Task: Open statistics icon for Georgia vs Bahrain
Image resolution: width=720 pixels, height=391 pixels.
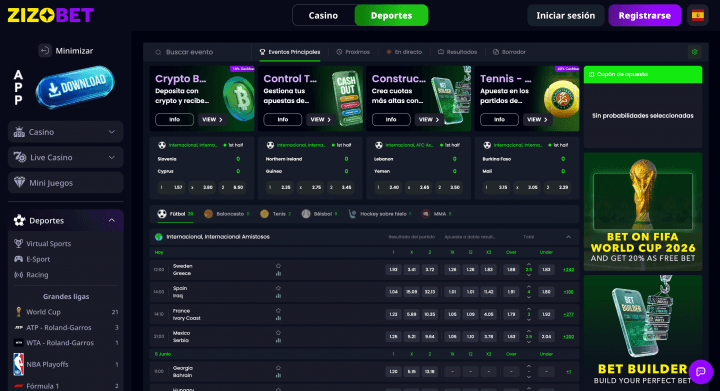Action: [278, 375]
